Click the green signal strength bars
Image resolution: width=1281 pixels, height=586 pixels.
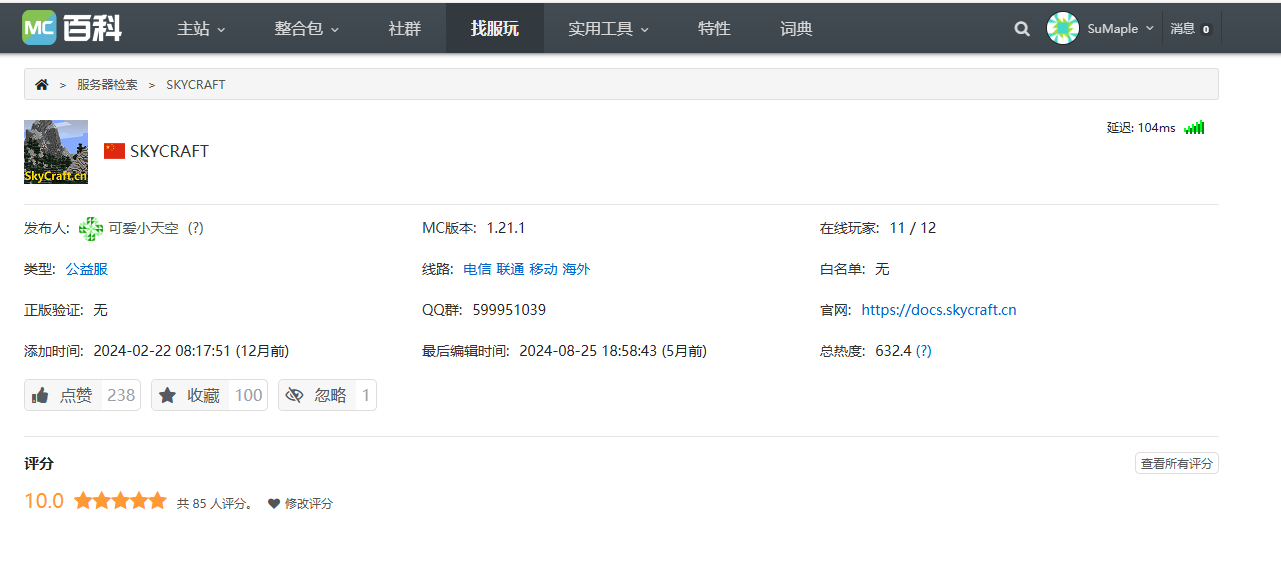(1194, 127)
